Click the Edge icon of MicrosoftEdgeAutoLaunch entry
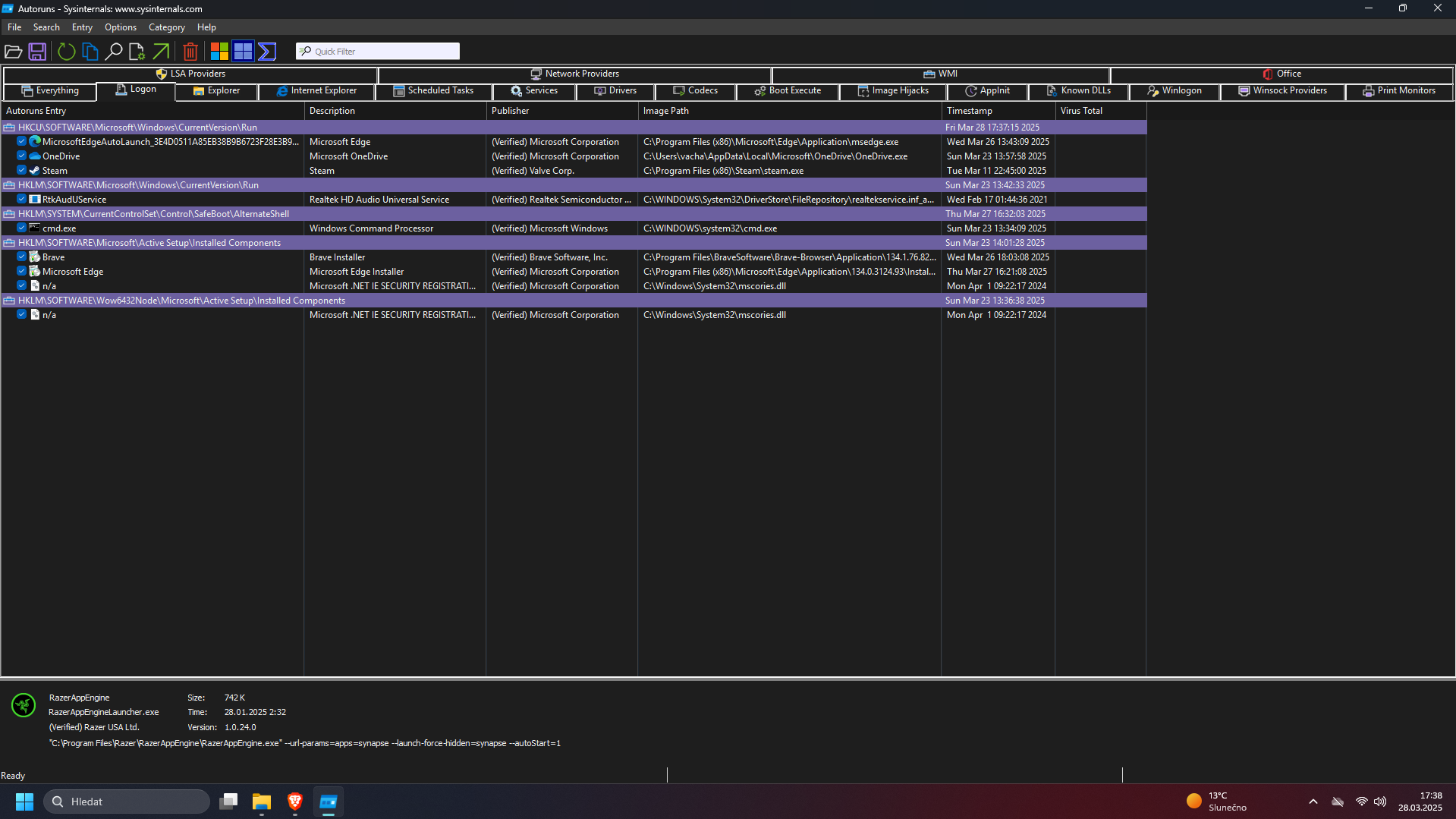Viewport: 1456px width, 819px height. [x=35, y=142]
